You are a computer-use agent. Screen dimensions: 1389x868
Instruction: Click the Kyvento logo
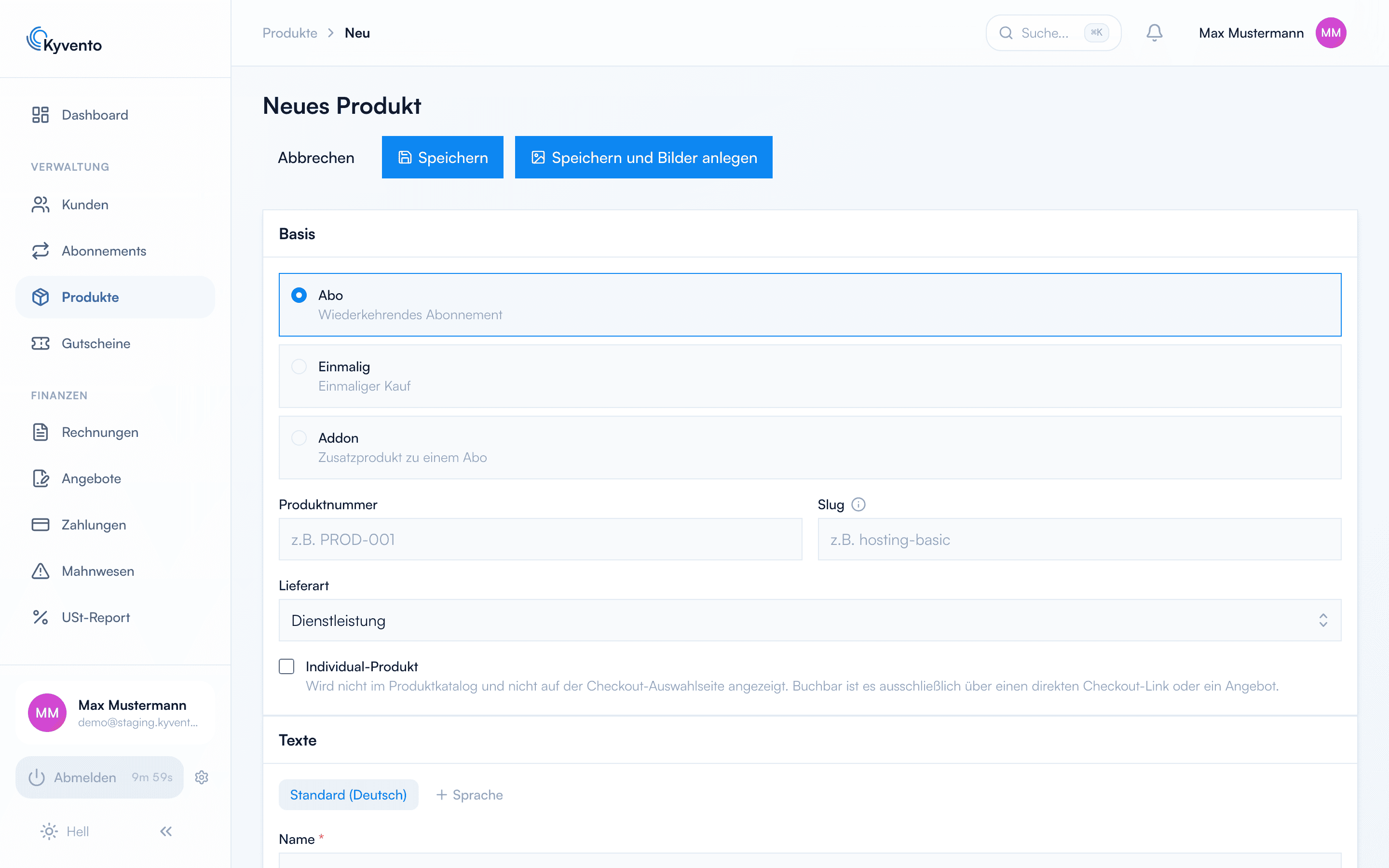pos(64,40)
